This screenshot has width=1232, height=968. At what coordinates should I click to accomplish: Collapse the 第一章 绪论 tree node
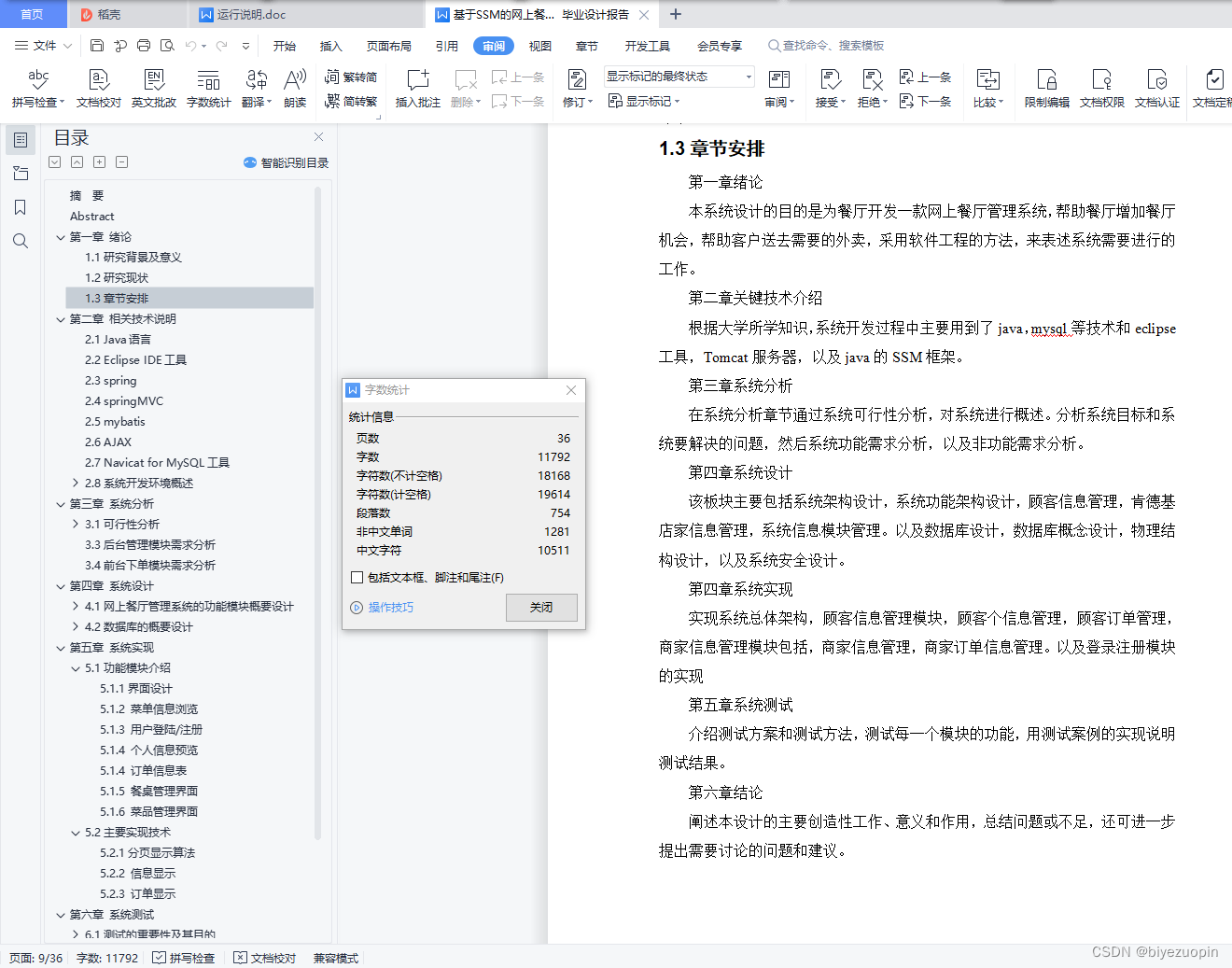pos(61,237)
